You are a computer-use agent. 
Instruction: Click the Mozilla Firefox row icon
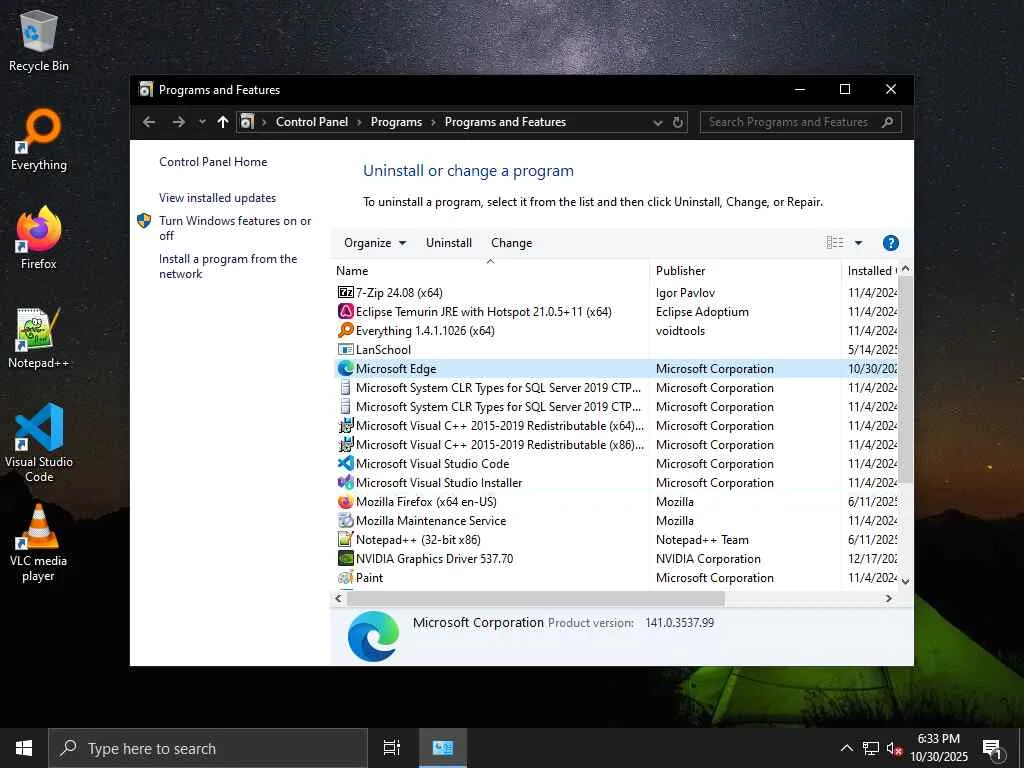tap(345, 502)
